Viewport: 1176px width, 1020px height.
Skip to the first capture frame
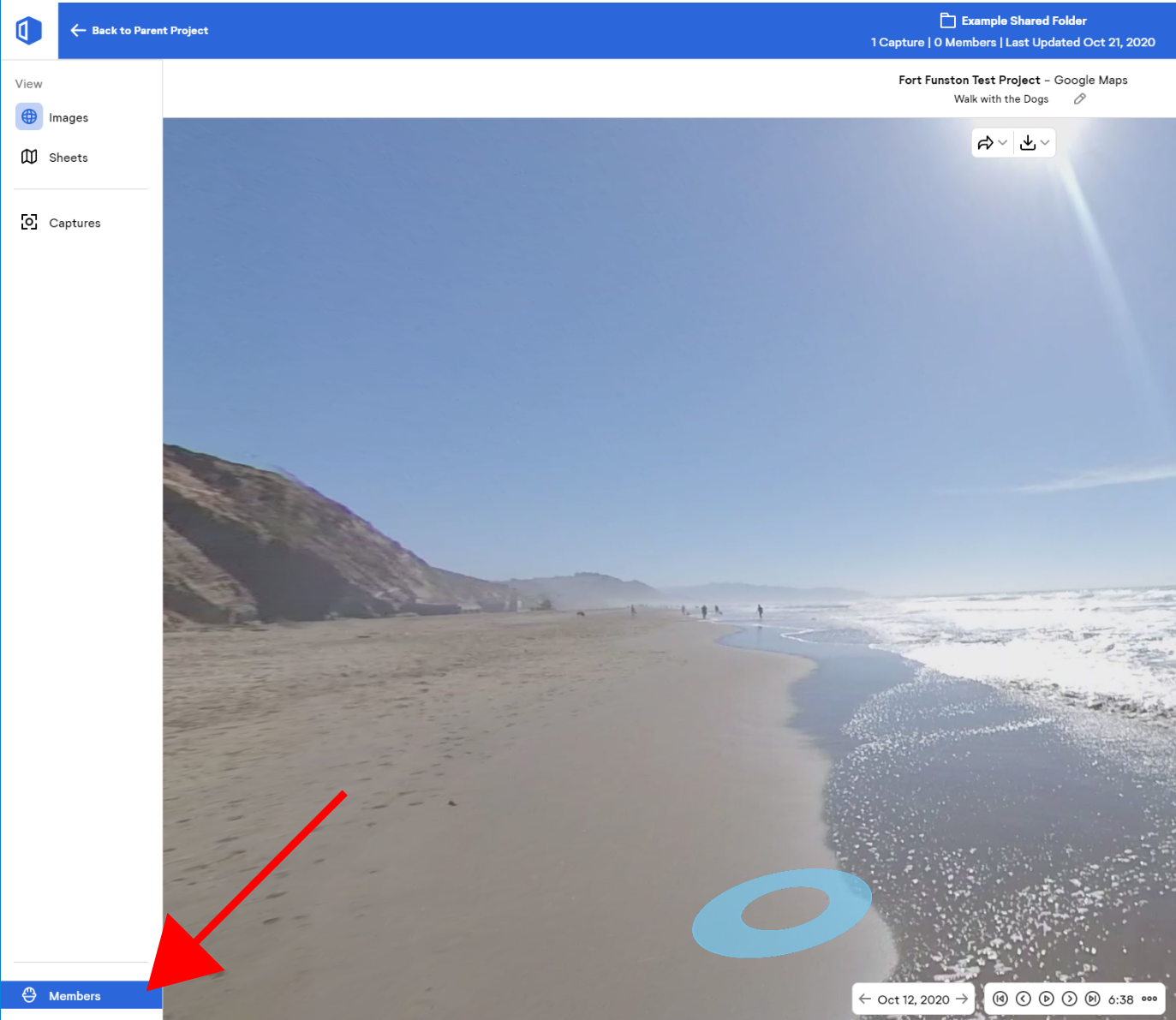point(1000,999)
